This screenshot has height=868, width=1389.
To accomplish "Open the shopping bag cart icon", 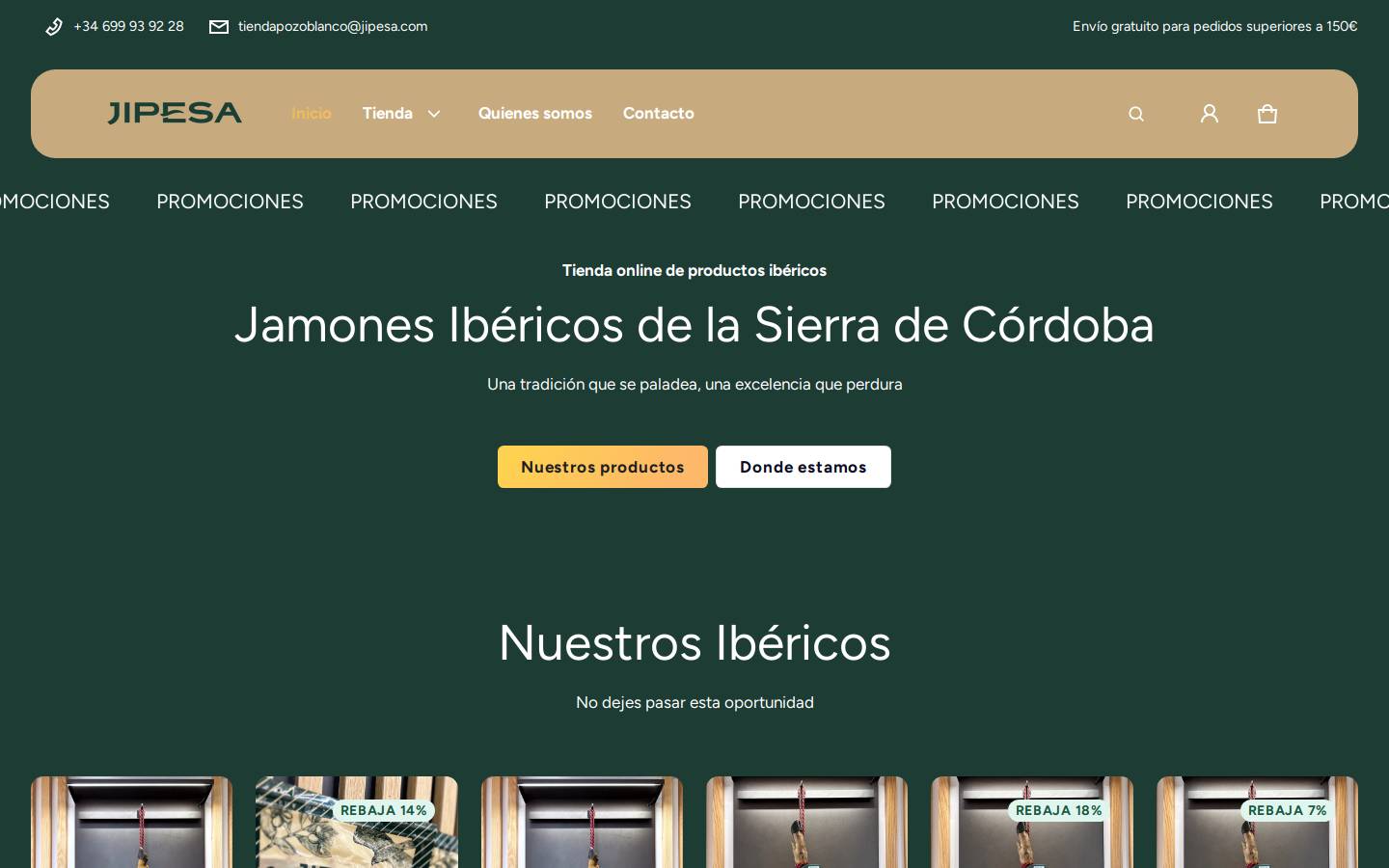I will coord(1267,114).
